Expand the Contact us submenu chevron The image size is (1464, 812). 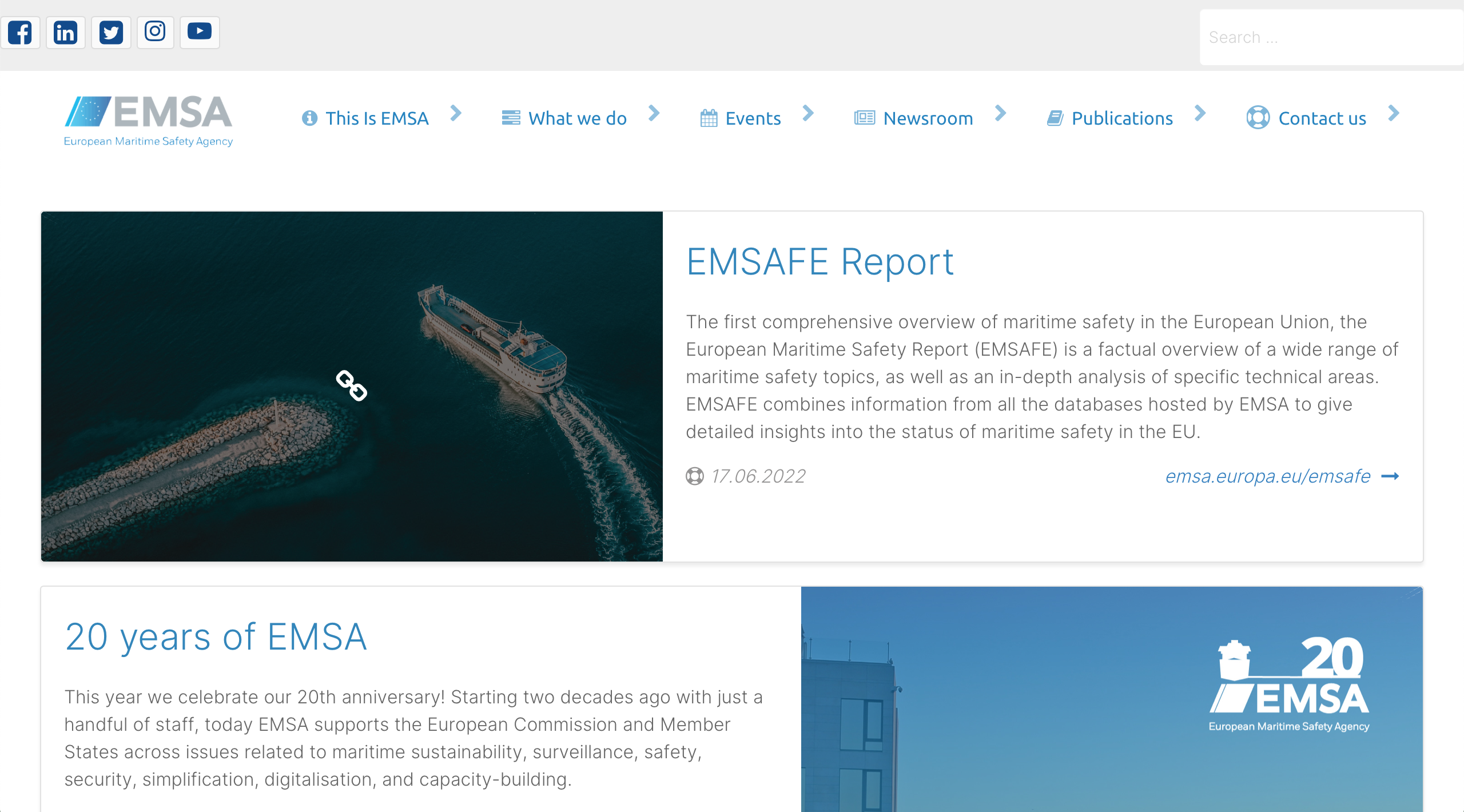[1393, 114]
